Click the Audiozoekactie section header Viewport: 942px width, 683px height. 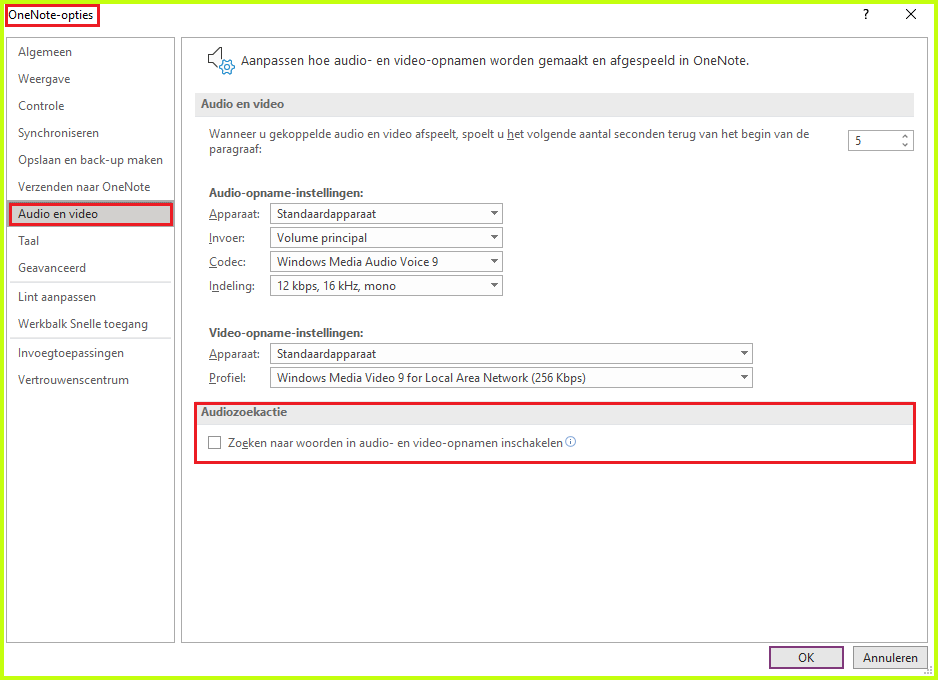click(x=245, y=413)
